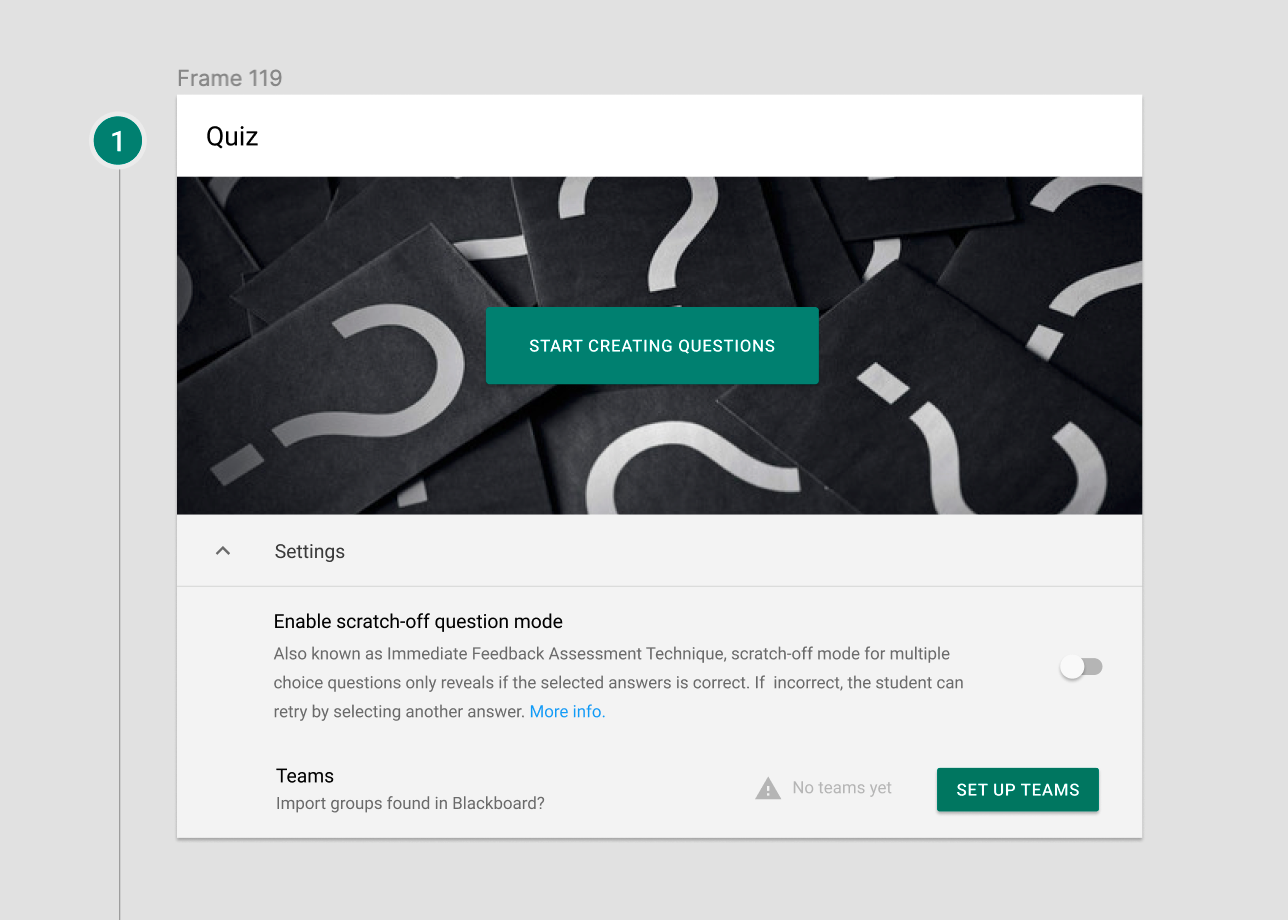Screen dimensions: 1288x920
Task: Click the green step 1 badge
Action: 118,141
